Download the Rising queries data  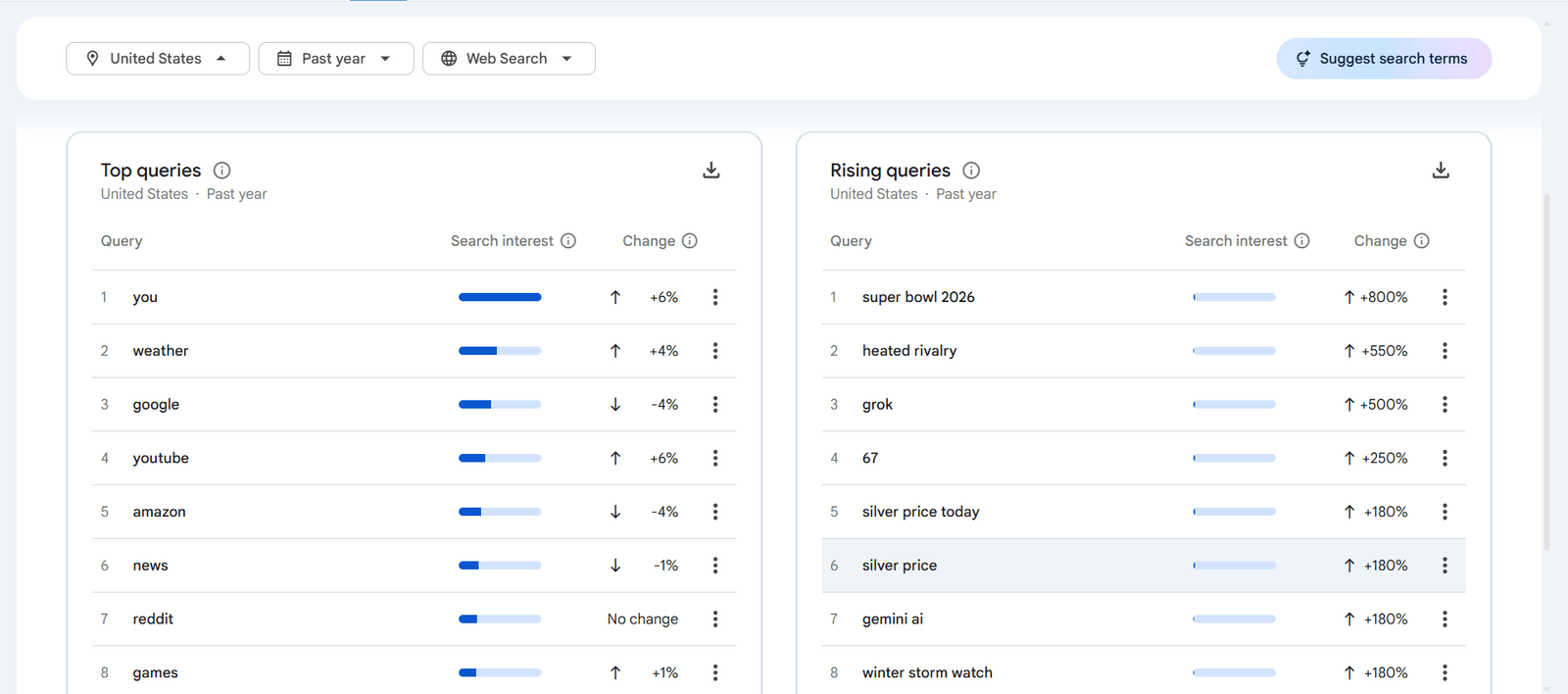coord(1441,171)
